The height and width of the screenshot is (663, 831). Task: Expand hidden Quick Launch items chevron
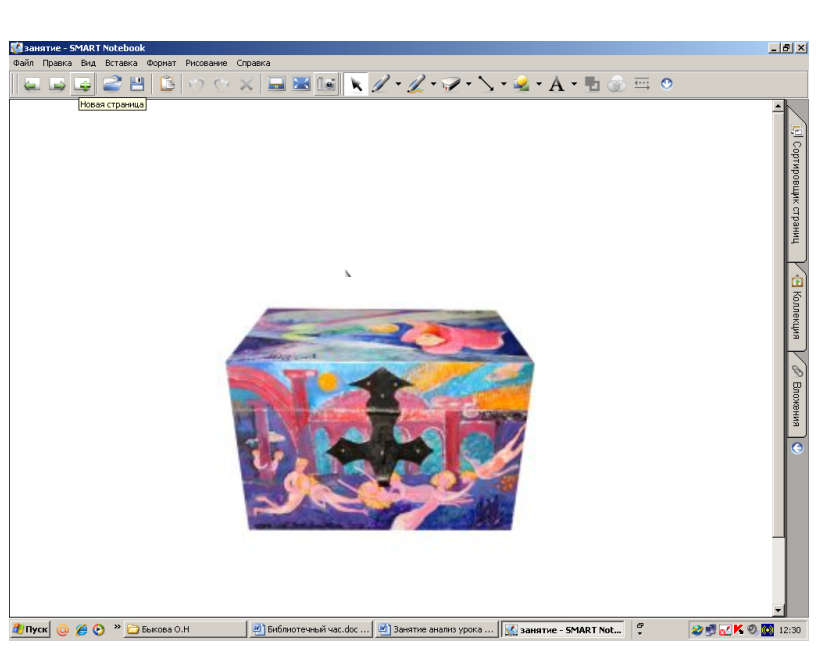point(117,627)
